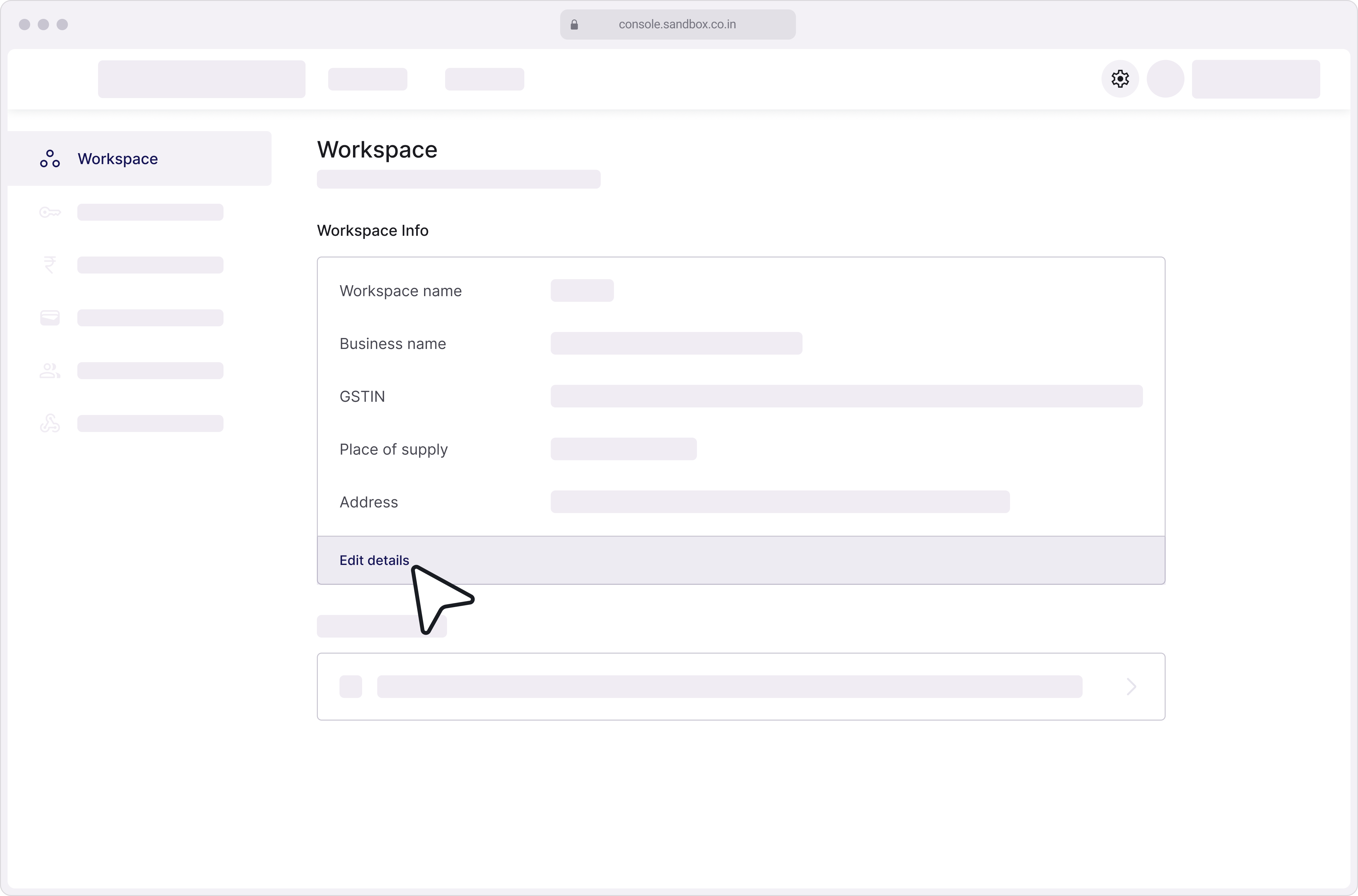This screenshot has height=896, width=1358.
Task: Click the Workspace molecule icon in sidebar
Action: click(50, 159)
